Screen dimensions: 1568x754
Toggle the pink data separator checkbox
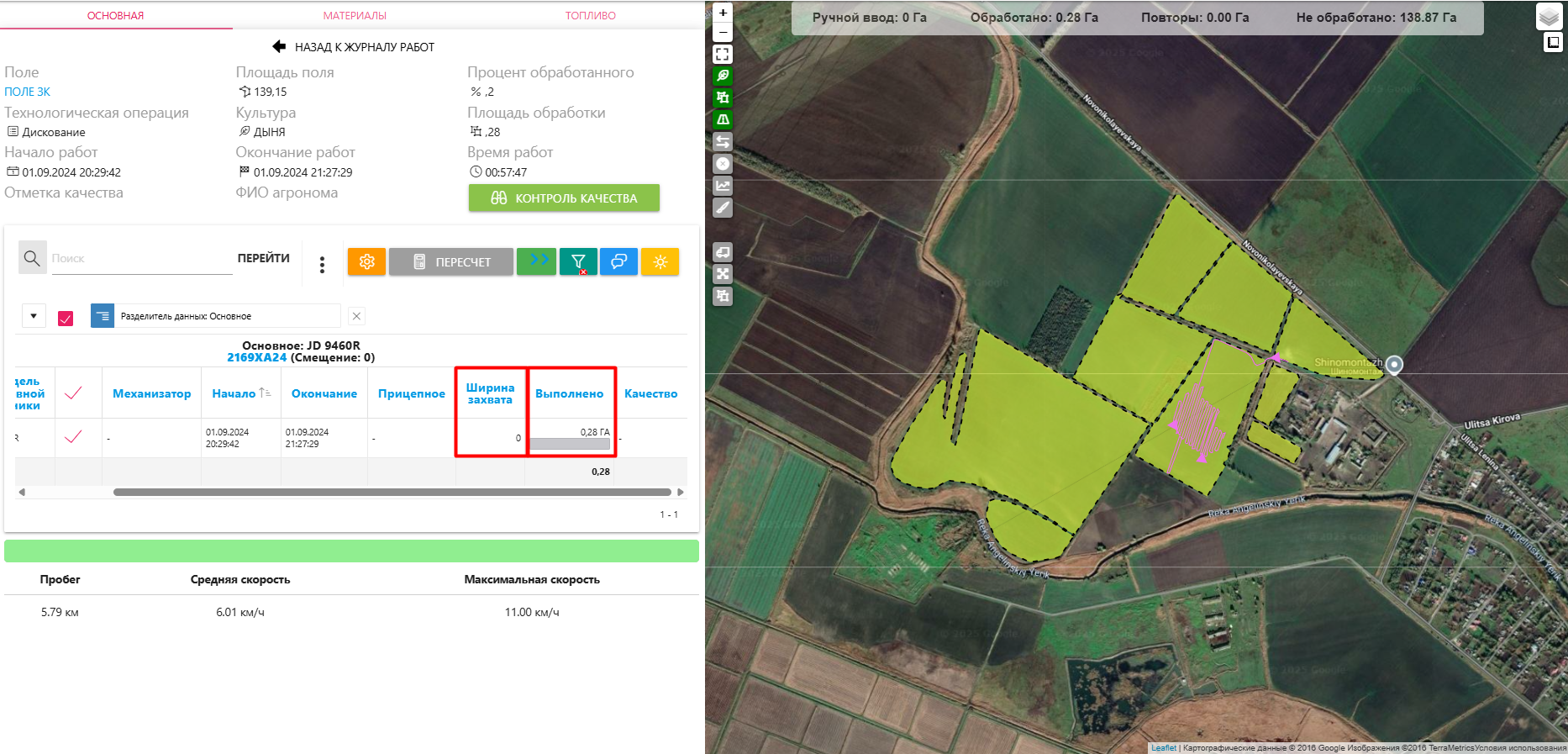point(66,318)
